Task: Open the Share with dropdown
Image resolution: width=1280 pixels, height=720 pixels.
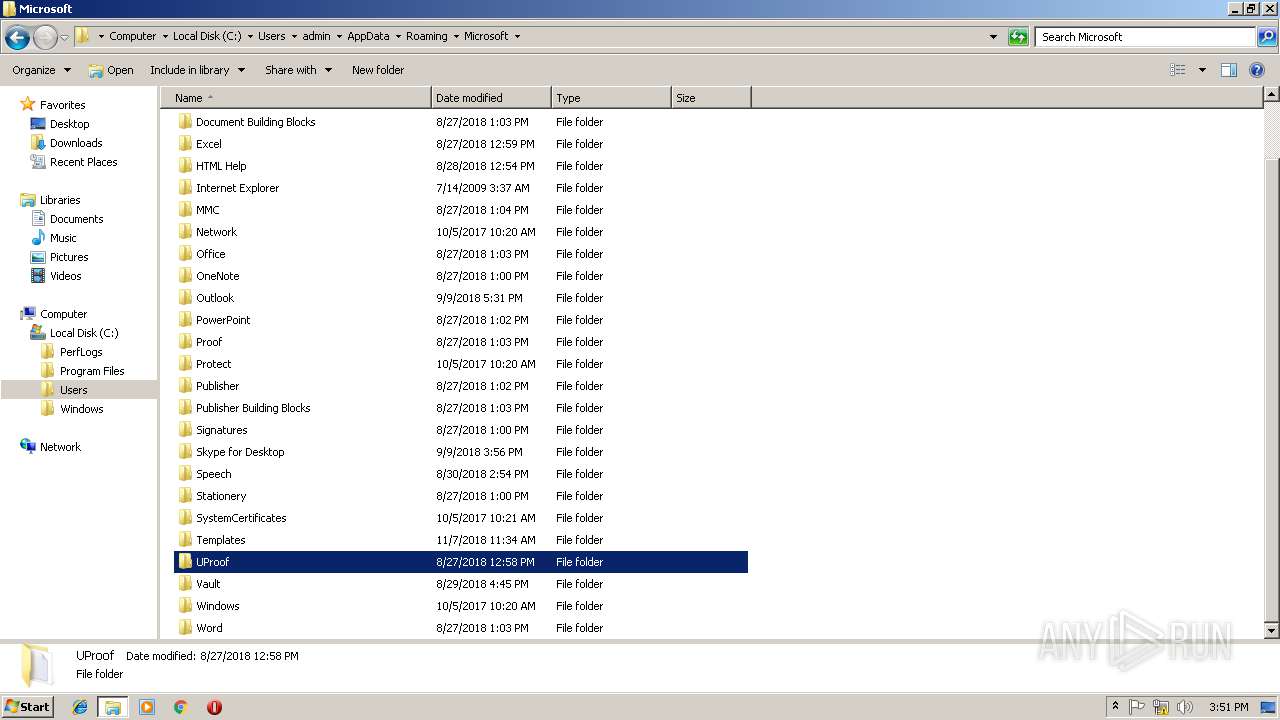Action: (x=298, y=70)
